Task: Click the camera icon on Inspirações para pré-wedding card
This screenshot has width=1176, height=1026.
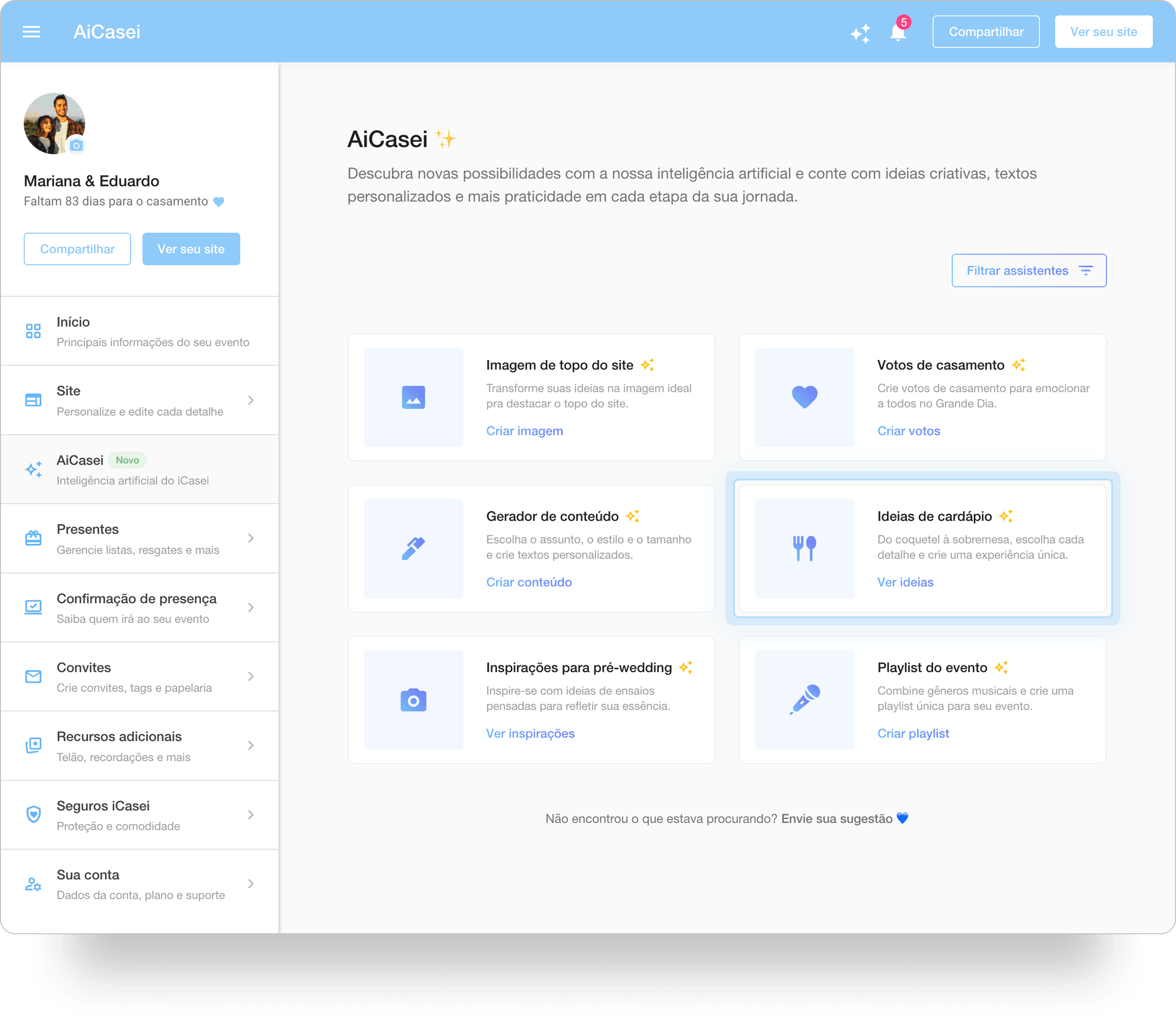Action: (x=413, y=700)
